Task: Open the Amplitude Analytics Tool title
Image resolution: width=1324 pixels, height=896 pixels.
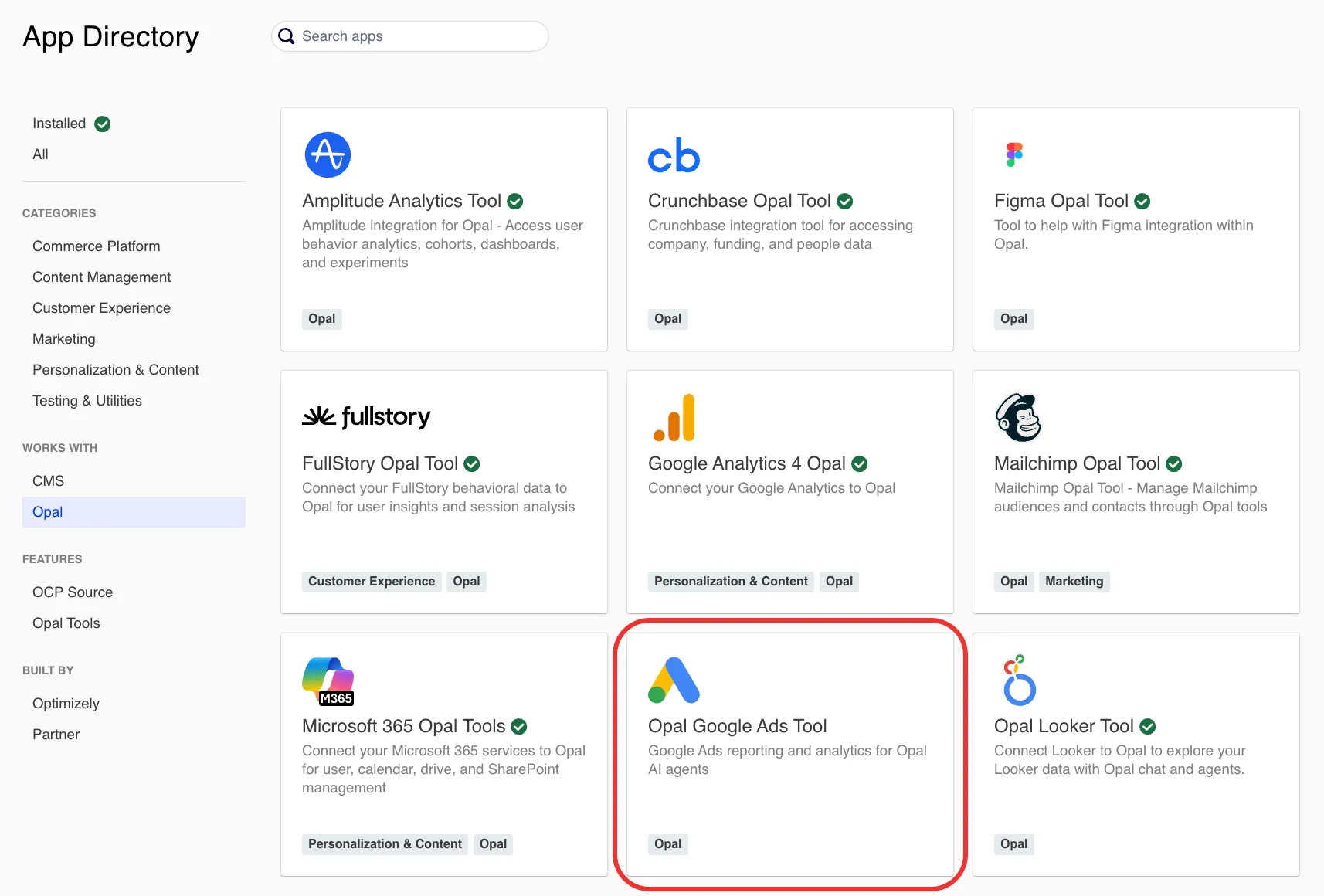Action: (402, 201)
